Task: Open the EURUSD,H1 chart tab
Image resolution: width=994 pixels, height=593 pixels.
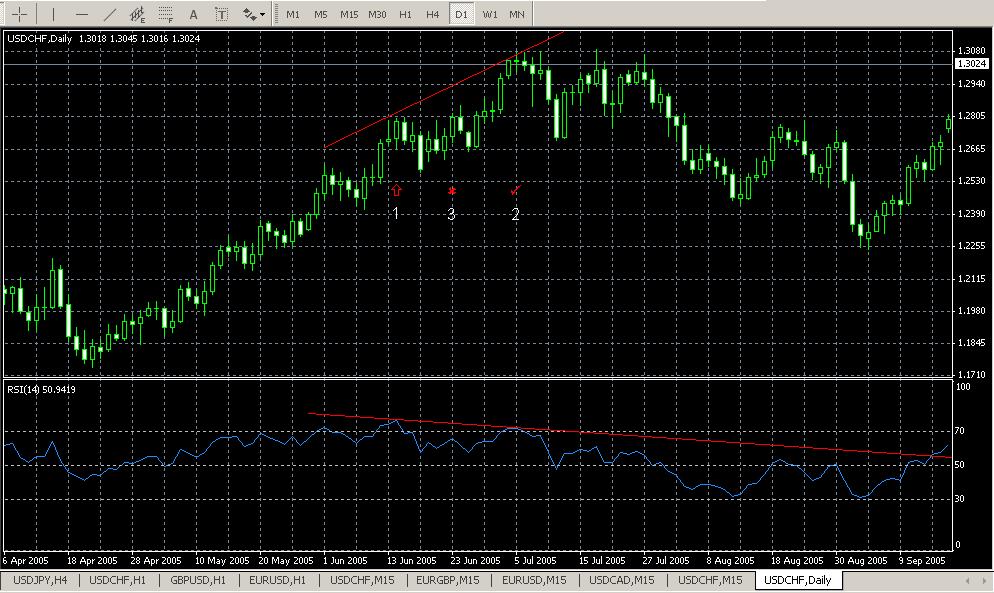Action: pos(278,580)
